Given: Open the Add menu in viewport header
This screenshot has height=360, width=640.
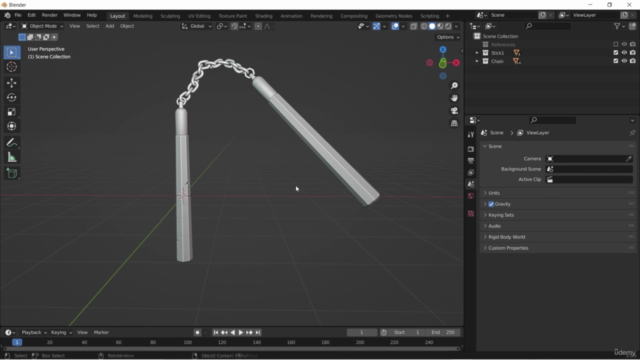Looking at the screenshot, I should [110, 26].
